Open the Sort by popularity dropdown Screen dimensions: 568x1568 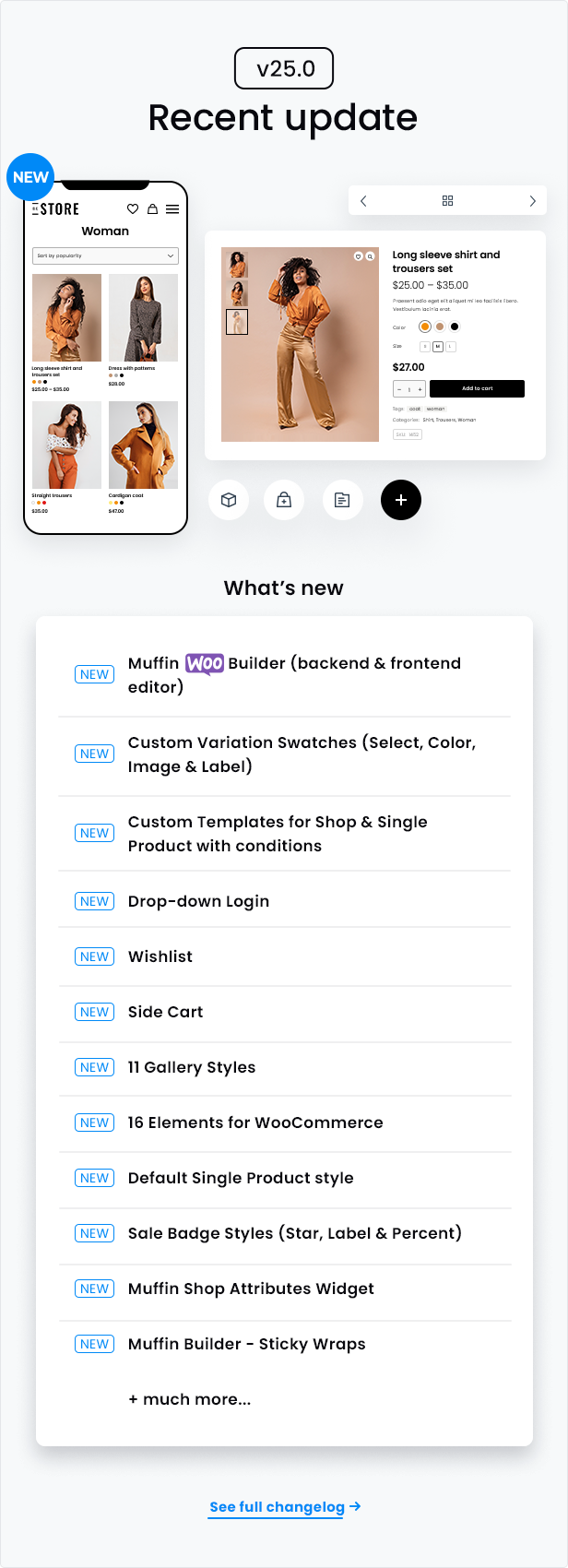pos(105,255)
